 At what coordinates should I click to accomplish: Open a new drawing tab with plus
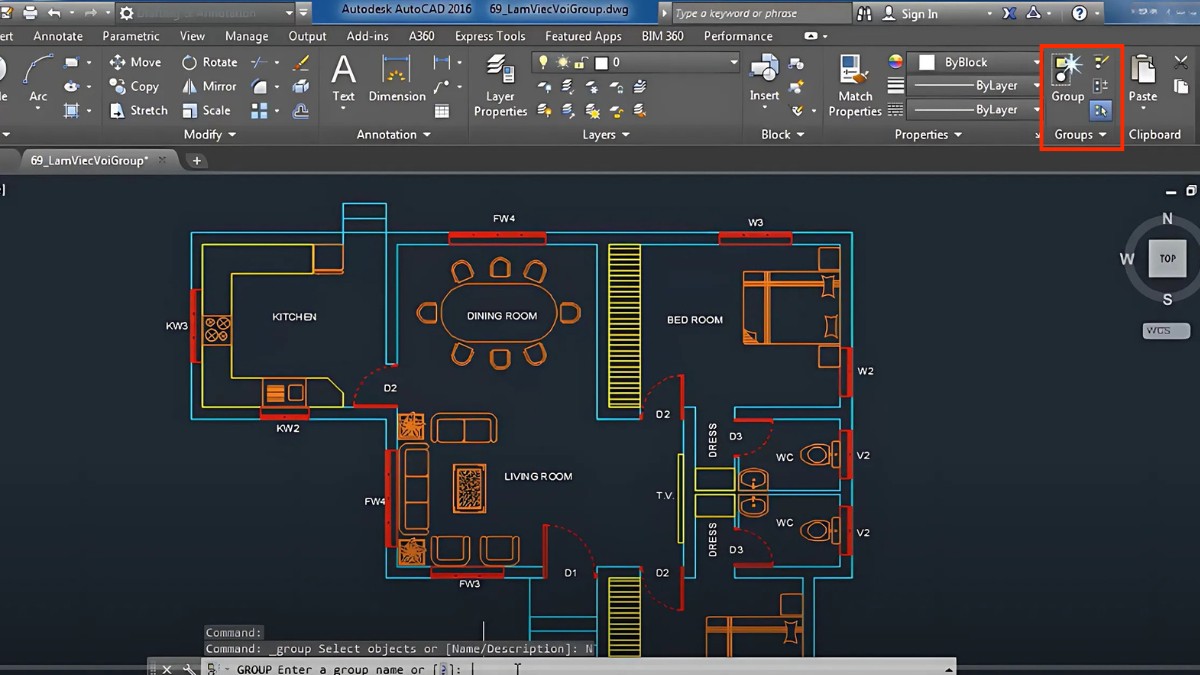click(x=196, y=160)
